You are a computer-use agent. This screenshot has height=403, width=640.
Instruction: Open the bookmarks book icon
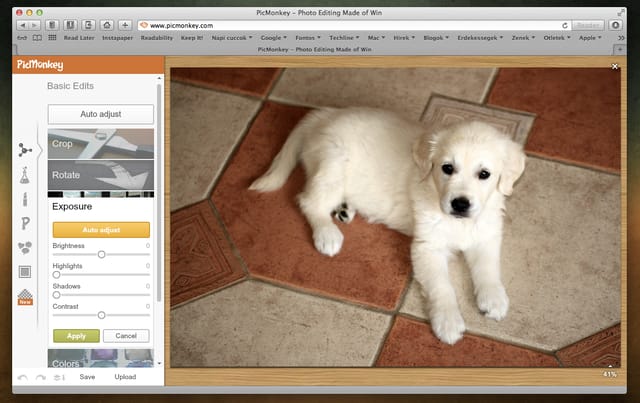pyautogui.click(x=37, y=38)
